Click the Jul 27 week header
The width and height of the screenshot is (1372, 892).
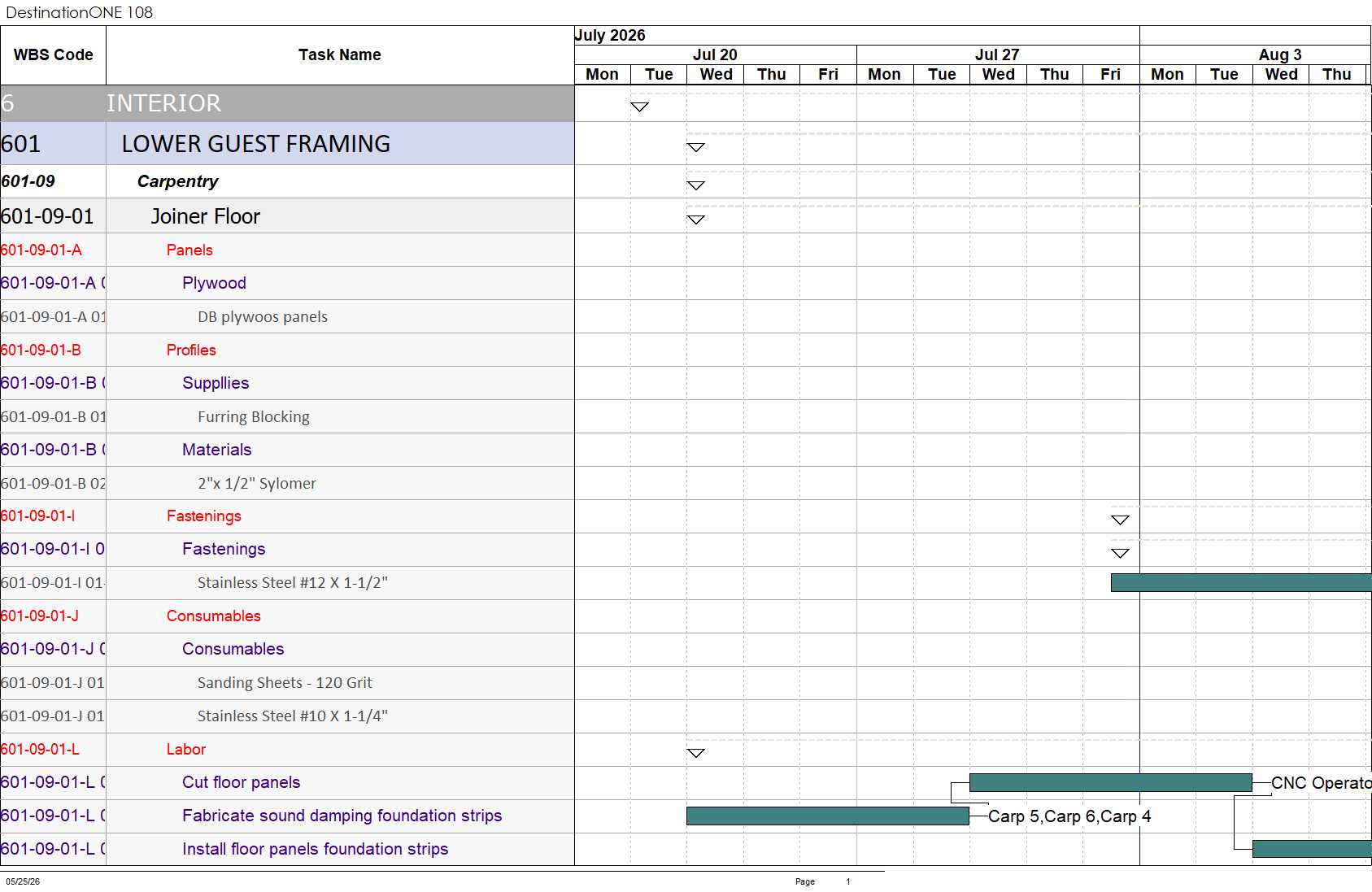click(x=997, y=54)
